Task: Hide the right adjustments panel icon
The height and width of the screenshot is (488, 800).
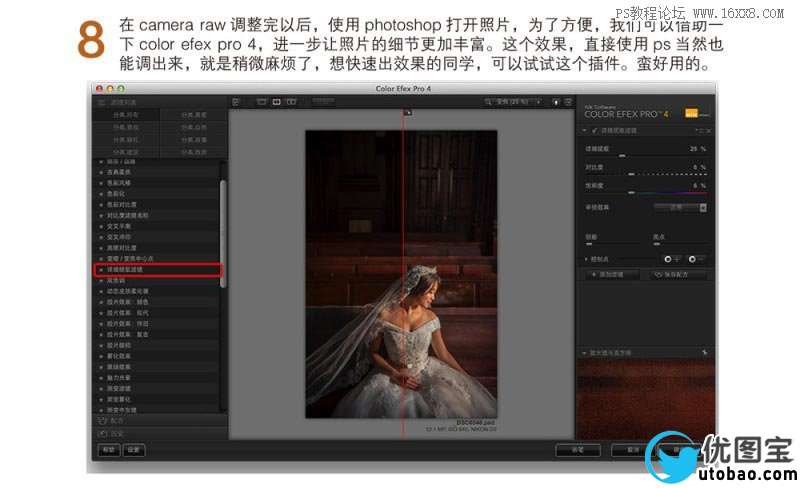Action: coord(568,102)
